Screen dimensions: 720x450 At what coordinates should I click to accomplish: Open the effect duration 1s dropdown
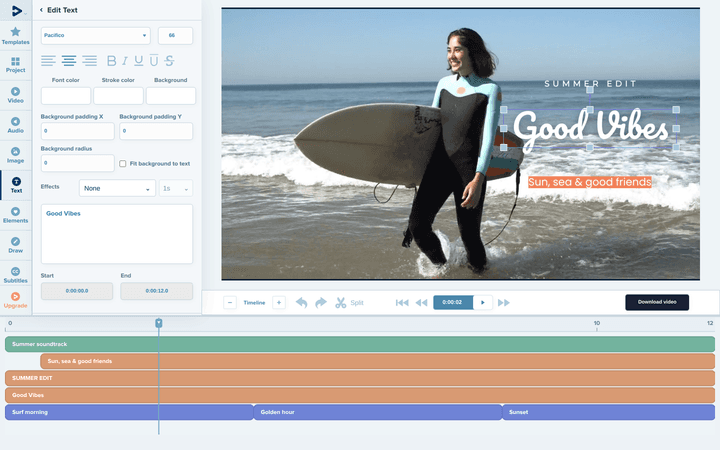point(176,188)
